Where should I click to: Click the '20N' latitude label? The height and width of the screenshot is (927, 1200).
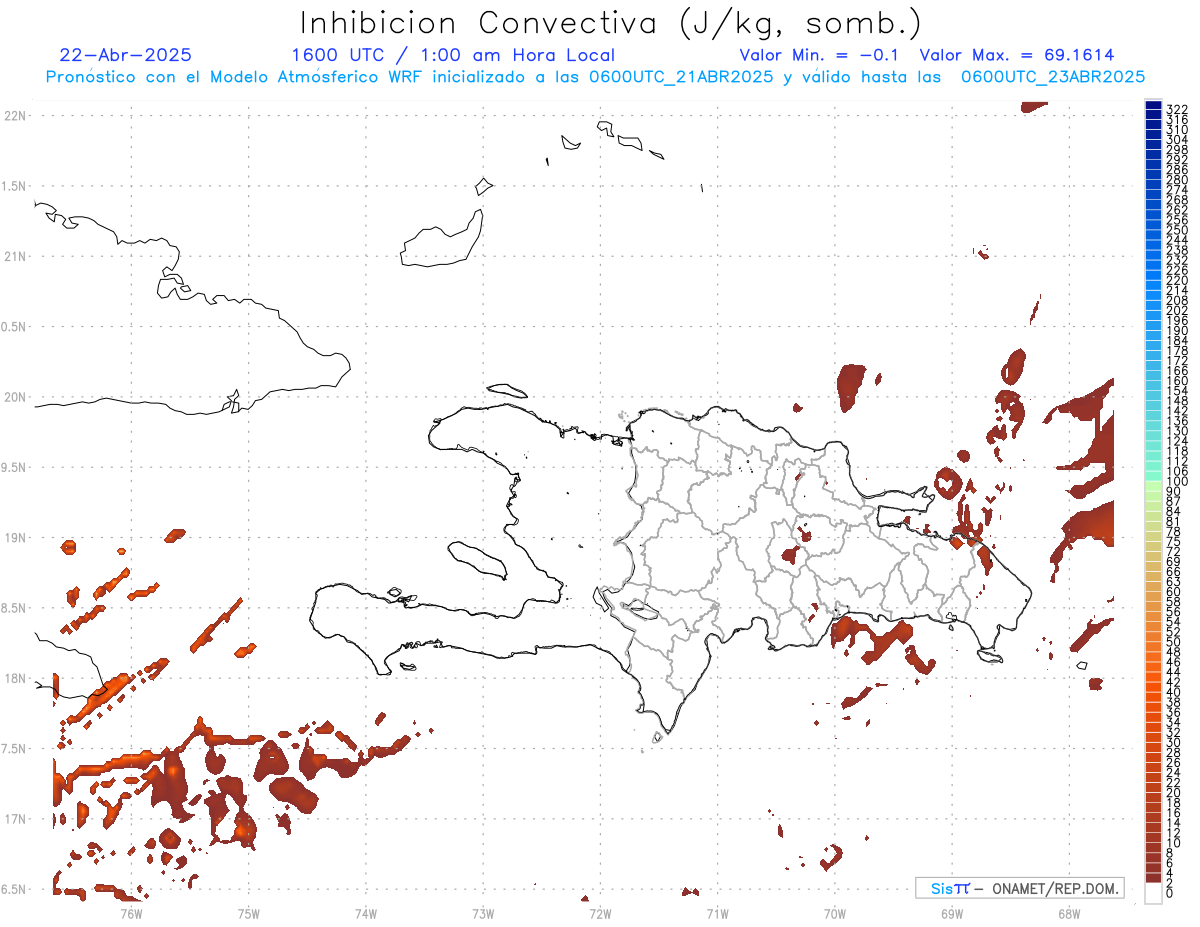pos(15,397)
